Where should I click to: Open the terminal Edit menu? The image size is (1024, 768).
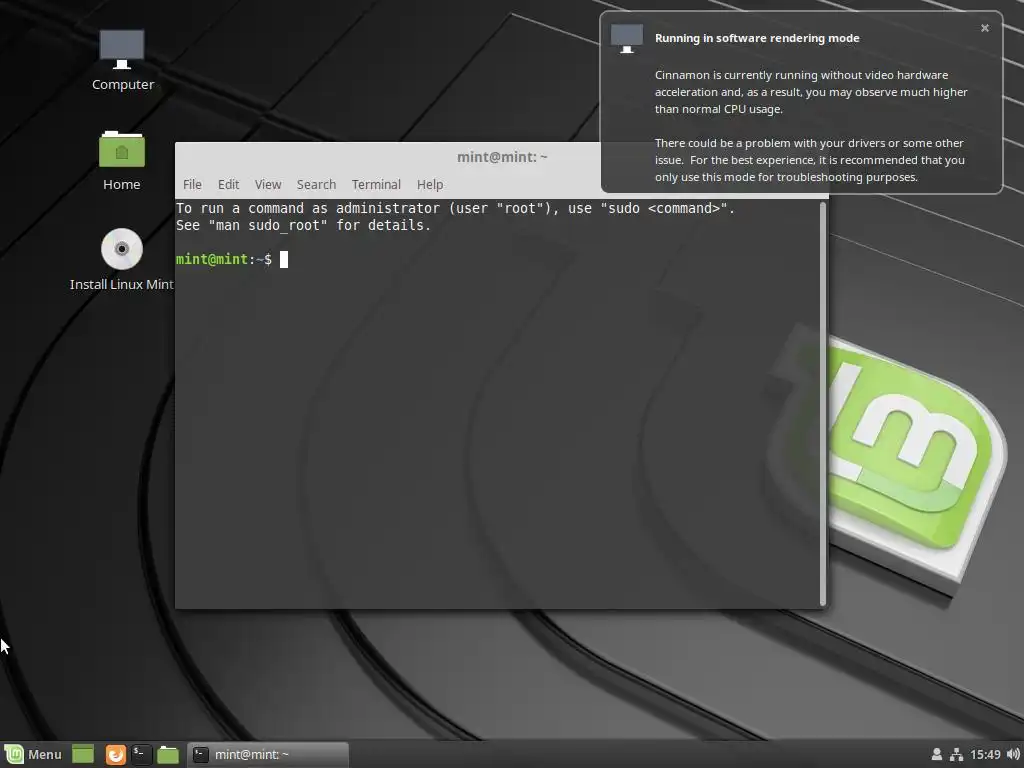229,185
